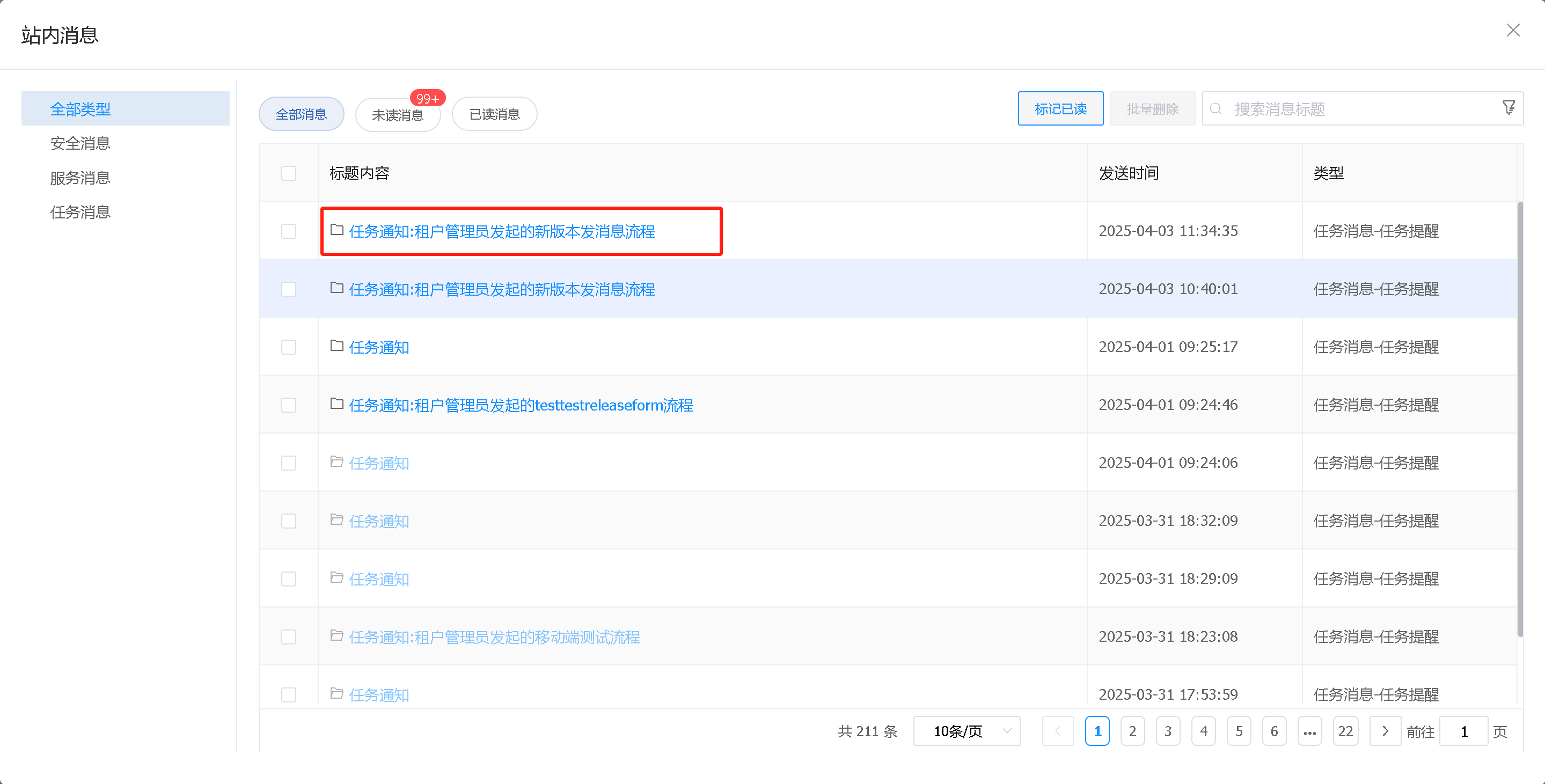Click folder icon beside testtestreleaseform message

click(x=336, y=404)
